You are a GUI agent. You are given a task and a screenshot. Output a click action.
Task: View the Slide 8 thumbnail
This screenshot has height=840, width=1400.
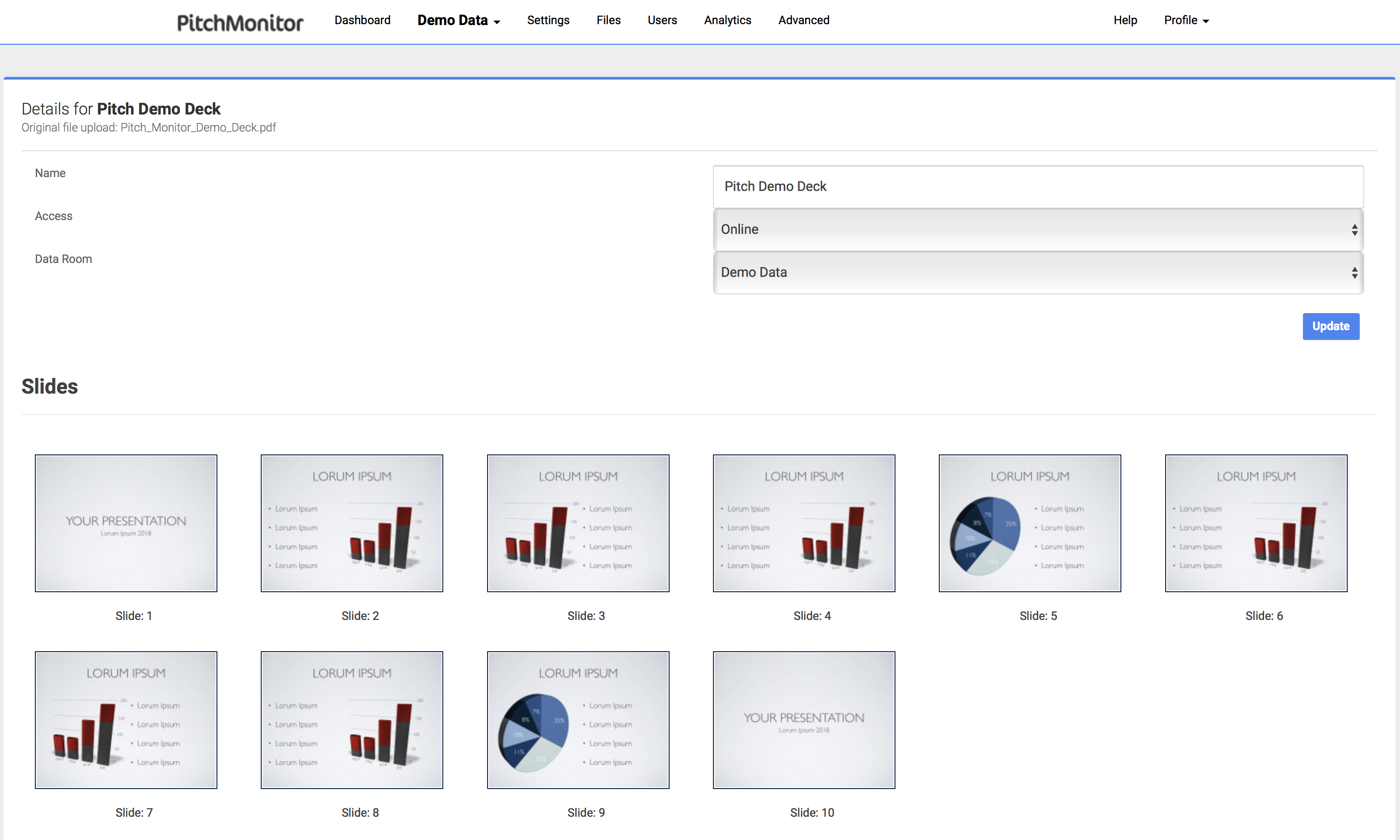tap(352, 720)
